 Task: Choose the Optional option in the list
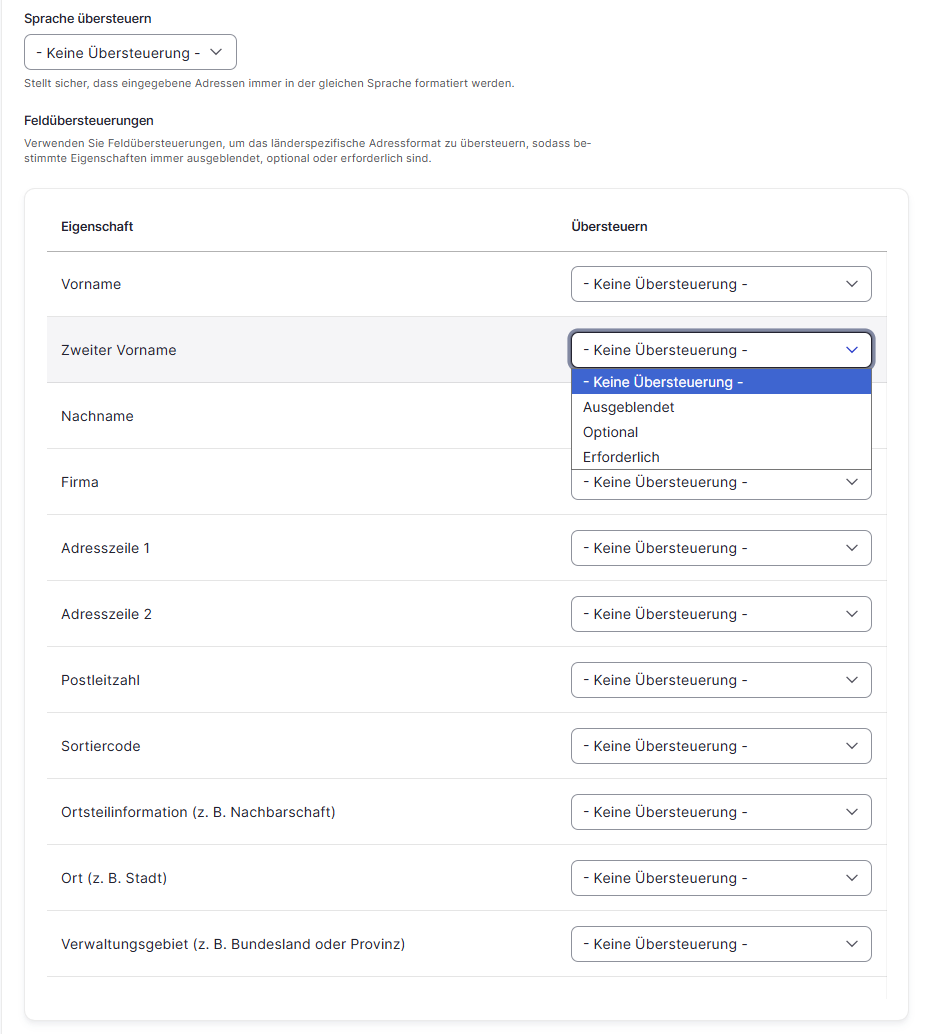[x=721, y=432]
